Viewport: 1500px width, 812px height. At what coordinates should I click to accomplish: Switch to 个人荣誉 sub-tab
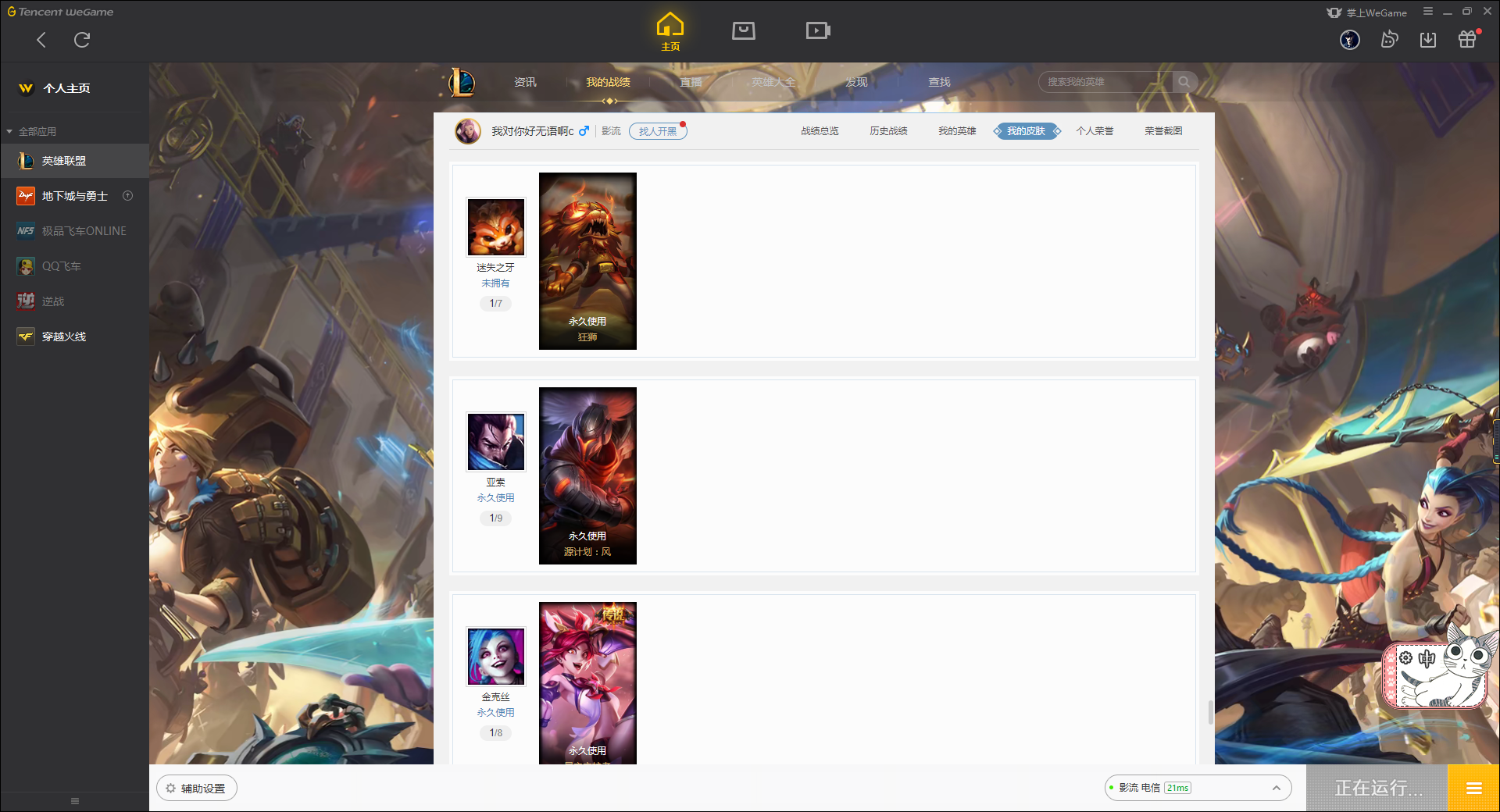tap(1095, 131)
